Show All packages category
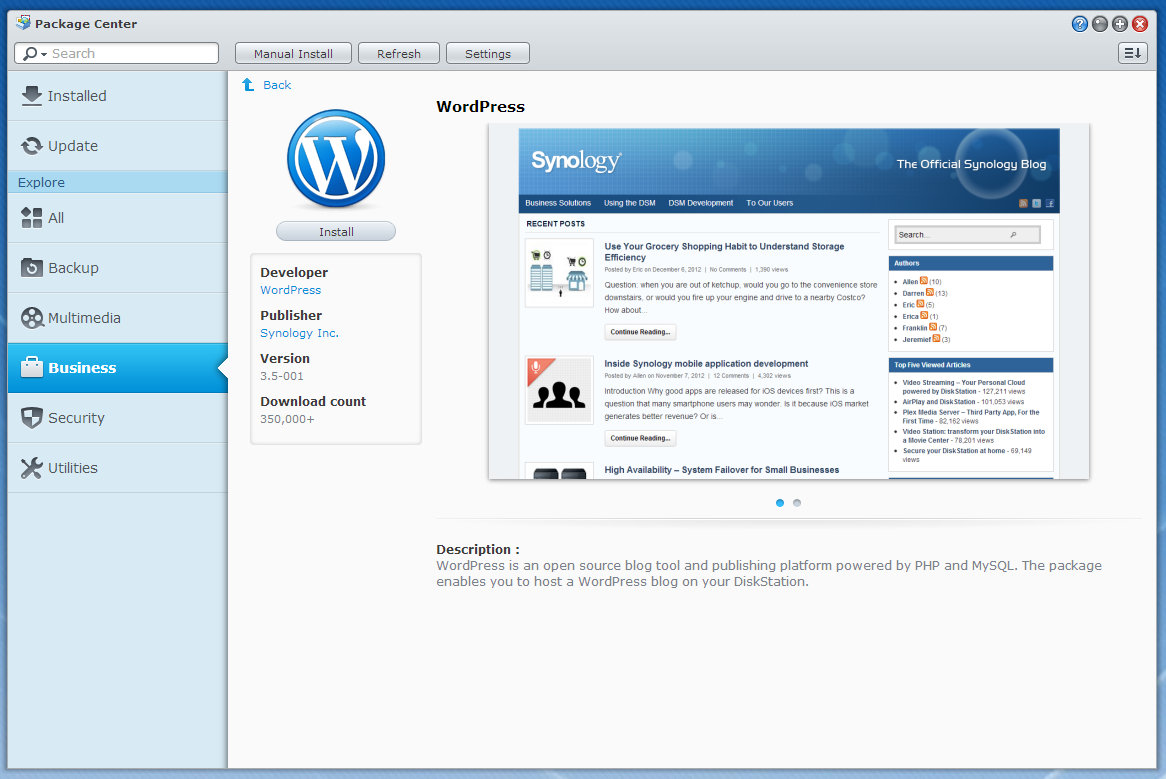1166x779 pixels. (117, 218)
